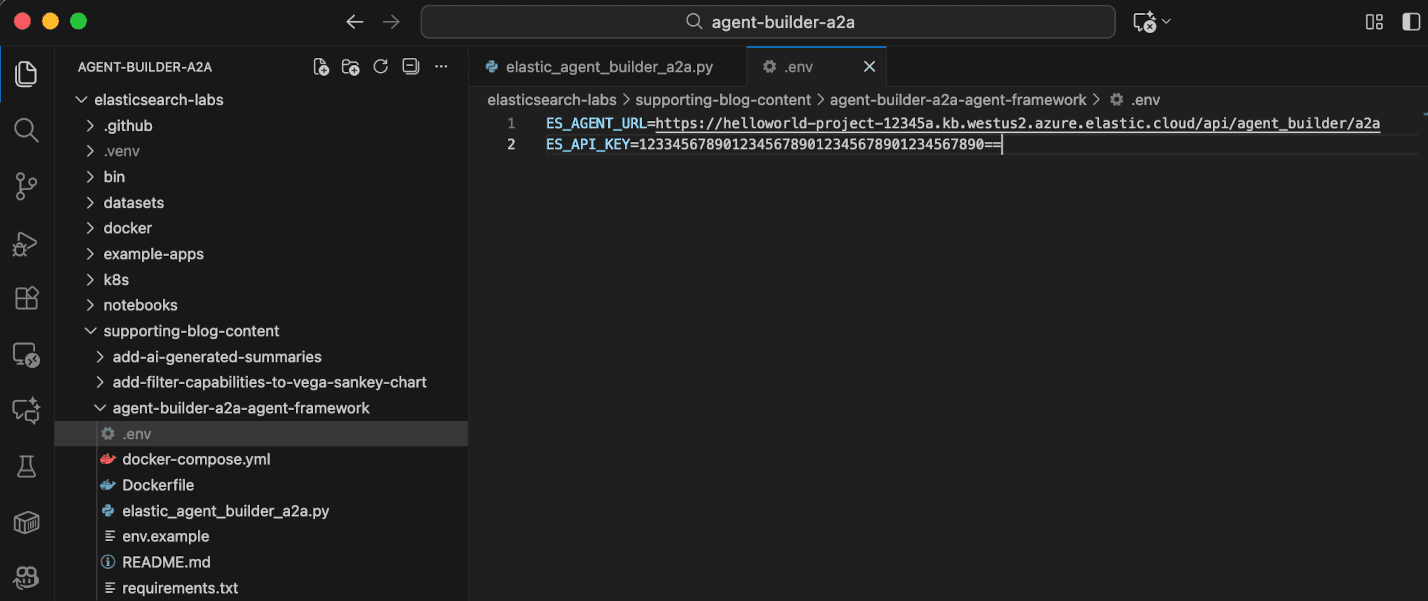Switch to the elastic_agent_builder_a2a.py tab
1428x601 pixels.
[x=609, y=67]
